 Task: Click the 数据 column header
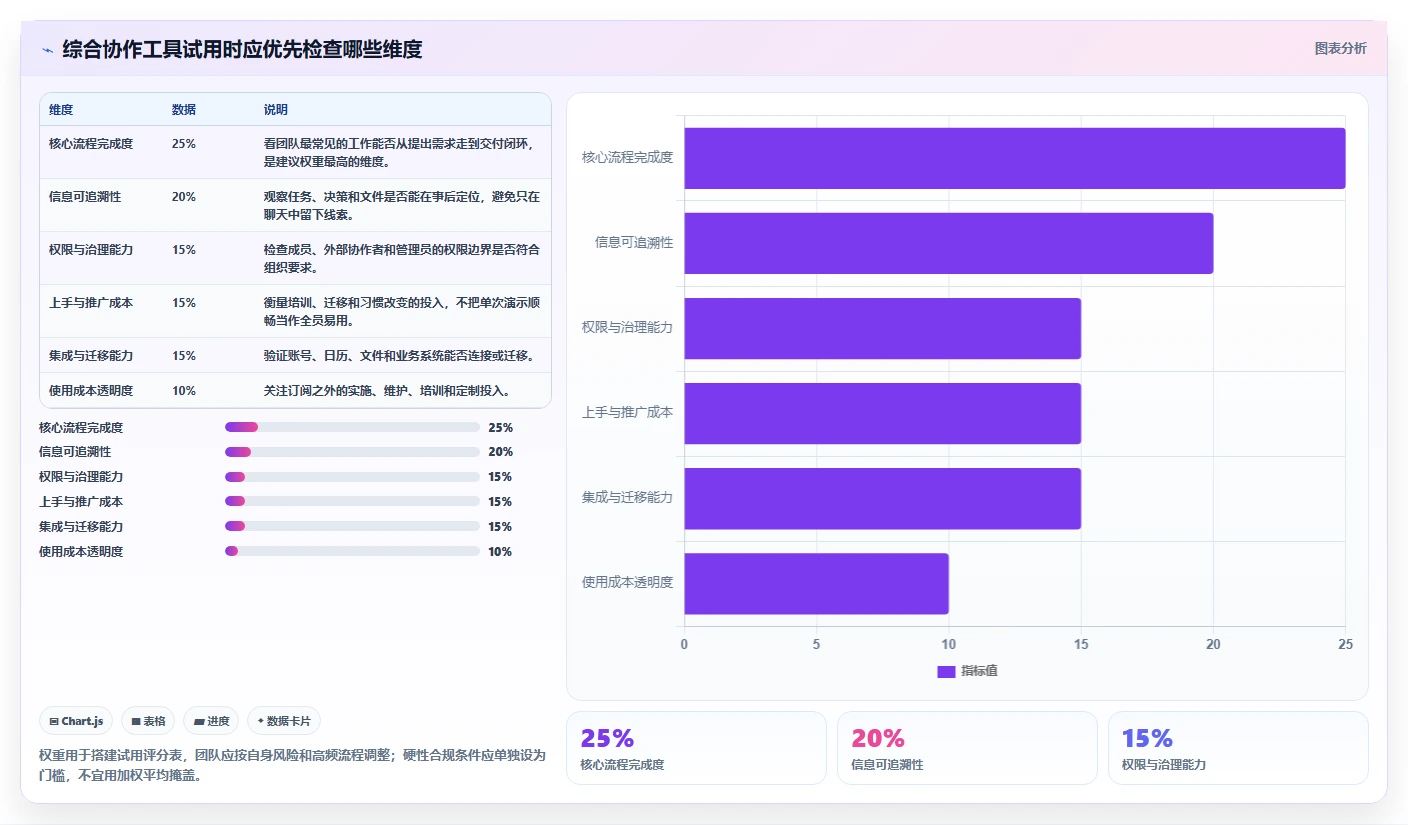tap(184, 110)
